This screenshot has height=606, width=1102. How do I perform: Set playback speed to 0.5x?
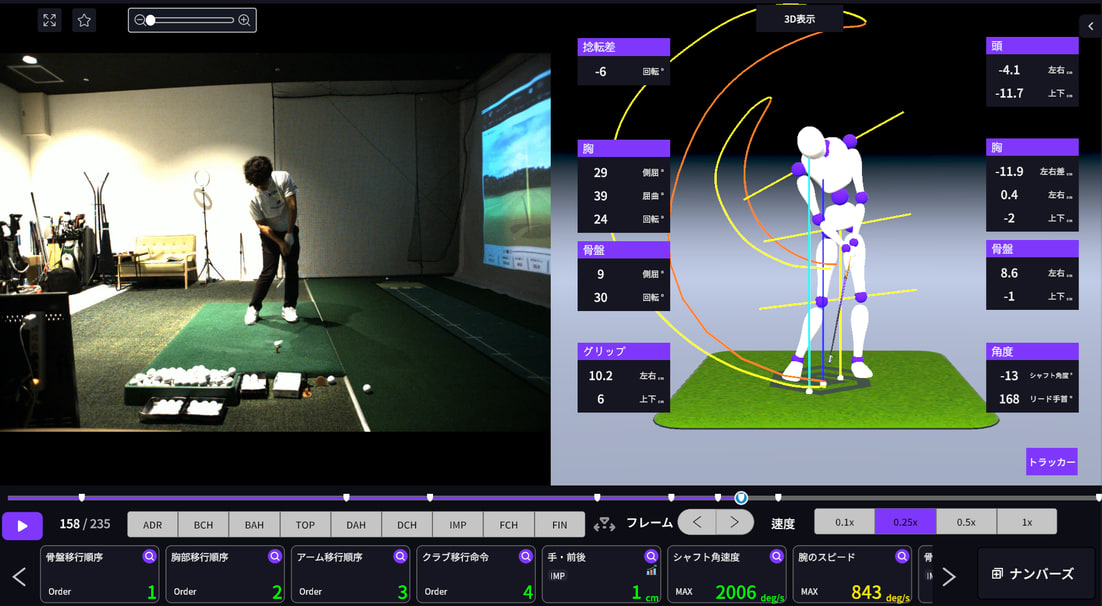click(x=966, y=522)
